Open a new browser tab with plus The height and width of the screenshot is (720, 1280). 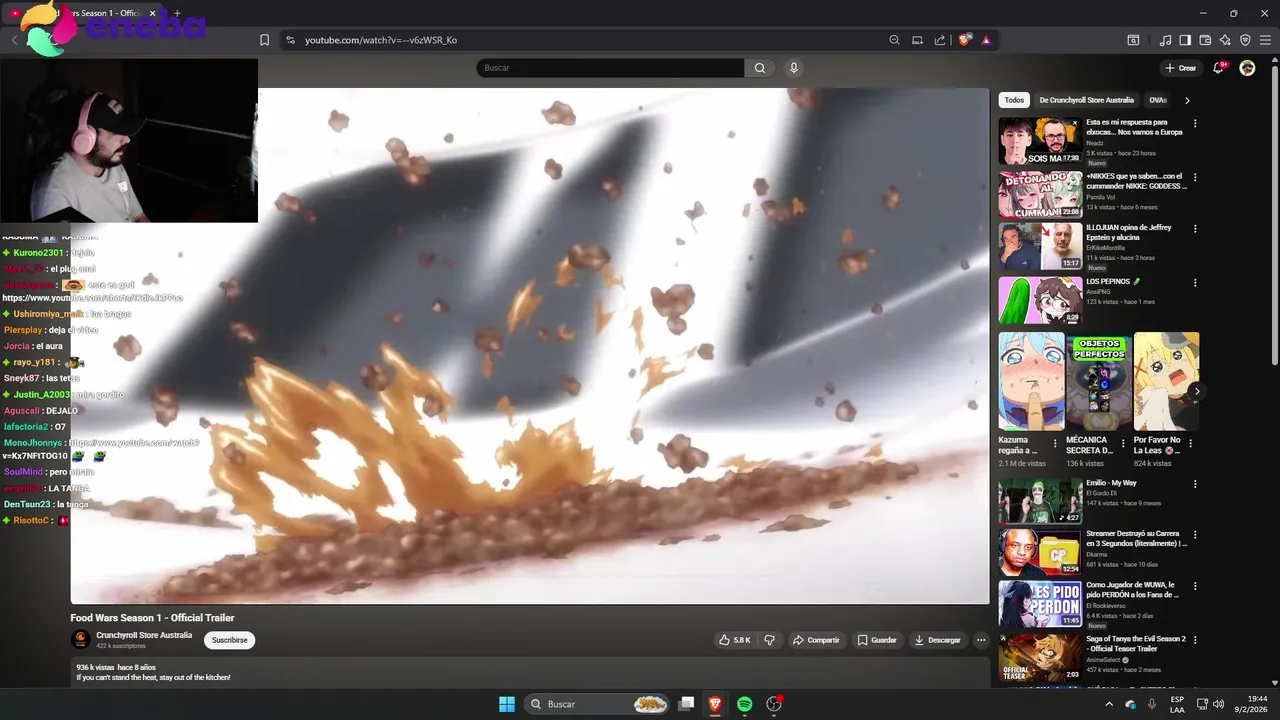click(x=177, y=13)
